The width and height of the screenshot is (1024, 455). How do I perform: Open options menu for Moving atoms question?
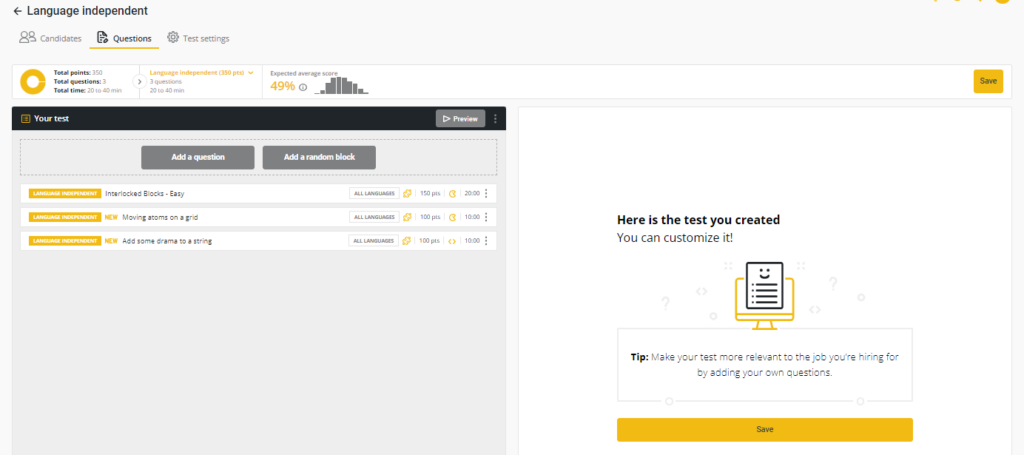pos(486,217)
